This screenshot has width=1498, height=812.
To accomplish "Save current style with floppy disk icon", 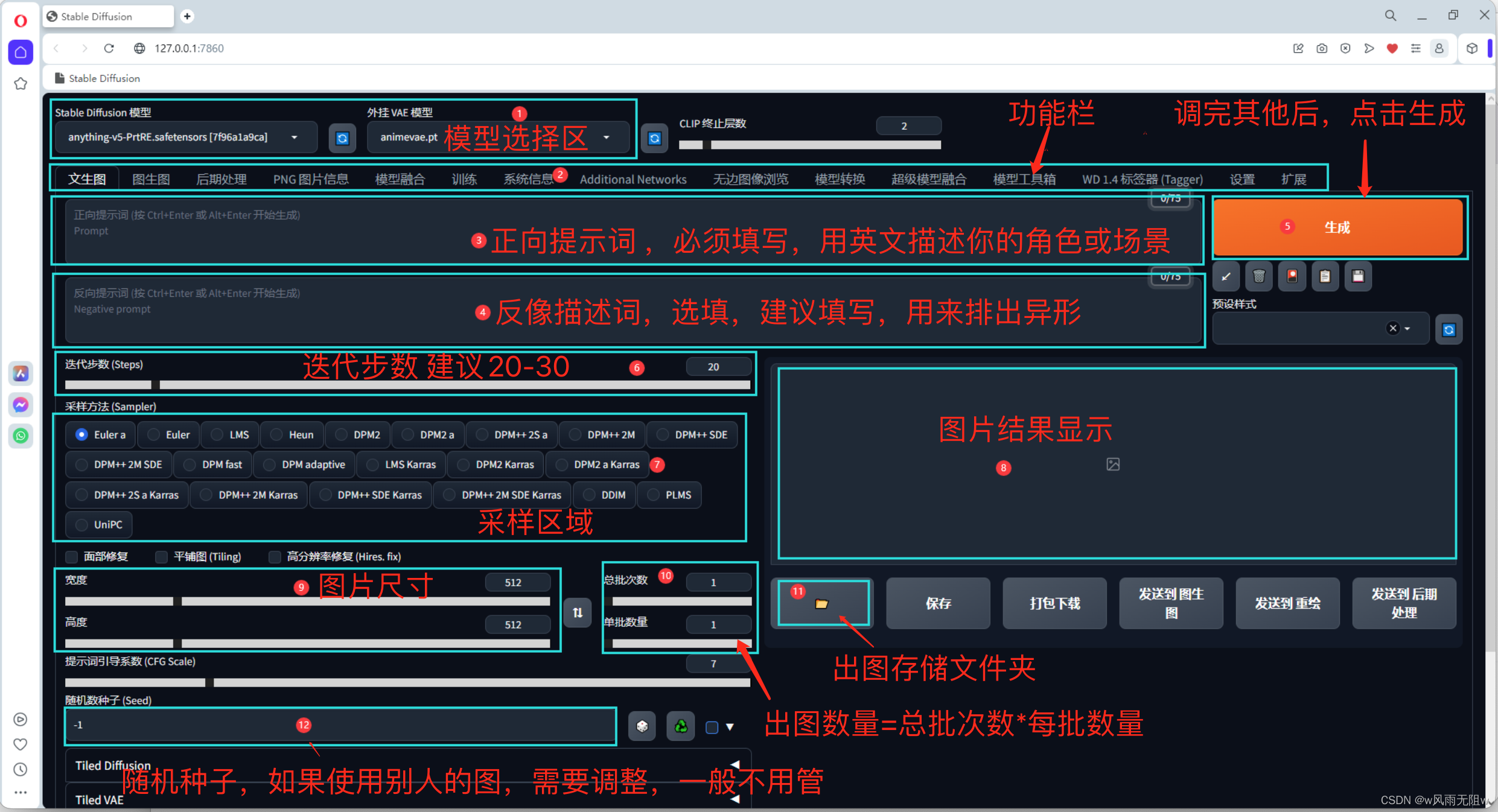I will [x=1358, y=276].
